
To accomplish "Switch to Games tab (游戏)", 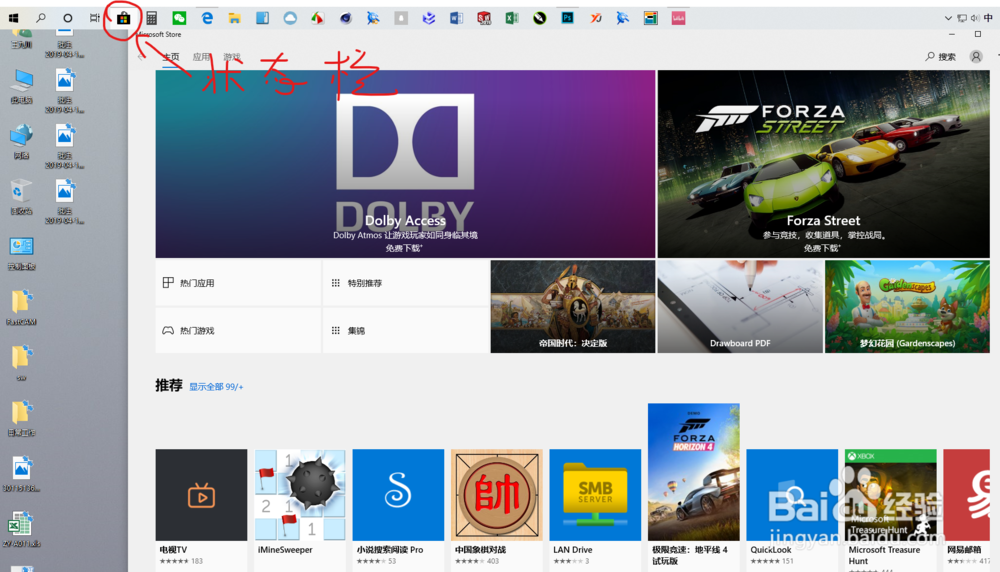I will [x=232, y=57].
